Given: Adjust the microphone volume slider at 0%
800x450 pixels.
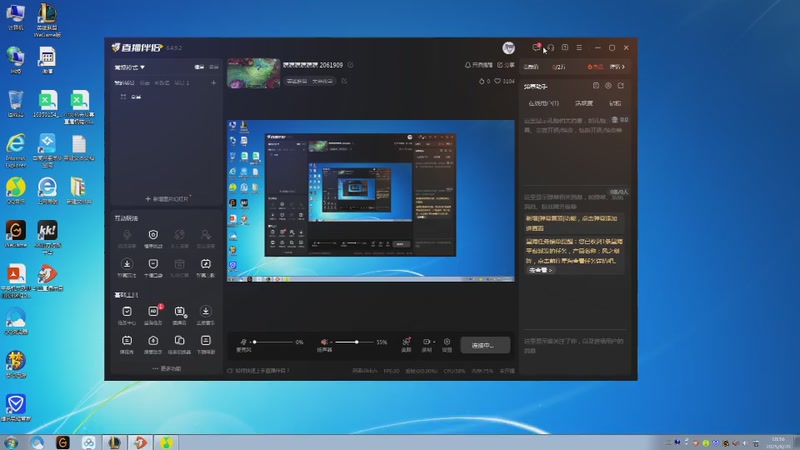Looking at the screenshot, I should click(273, 342).
